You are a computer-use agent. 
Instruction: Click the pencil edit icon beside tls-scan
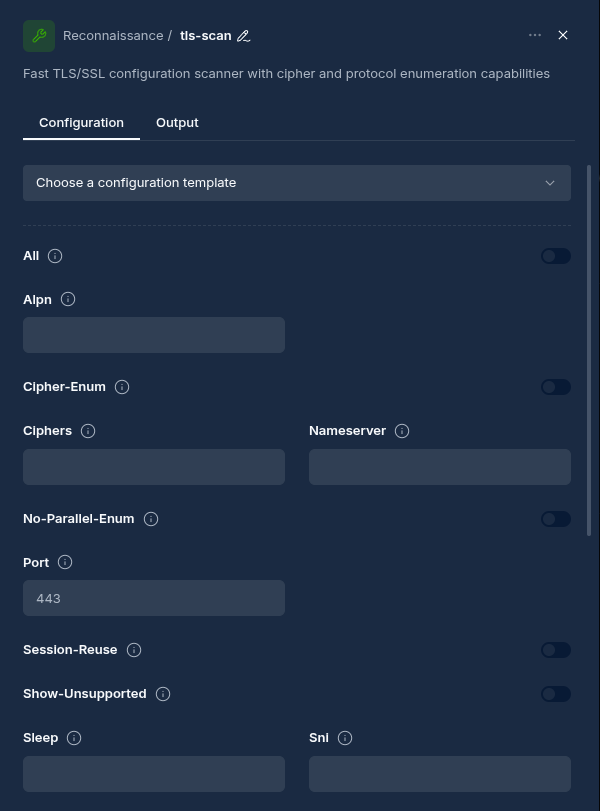pyautogui.click(x=243, y=36)
